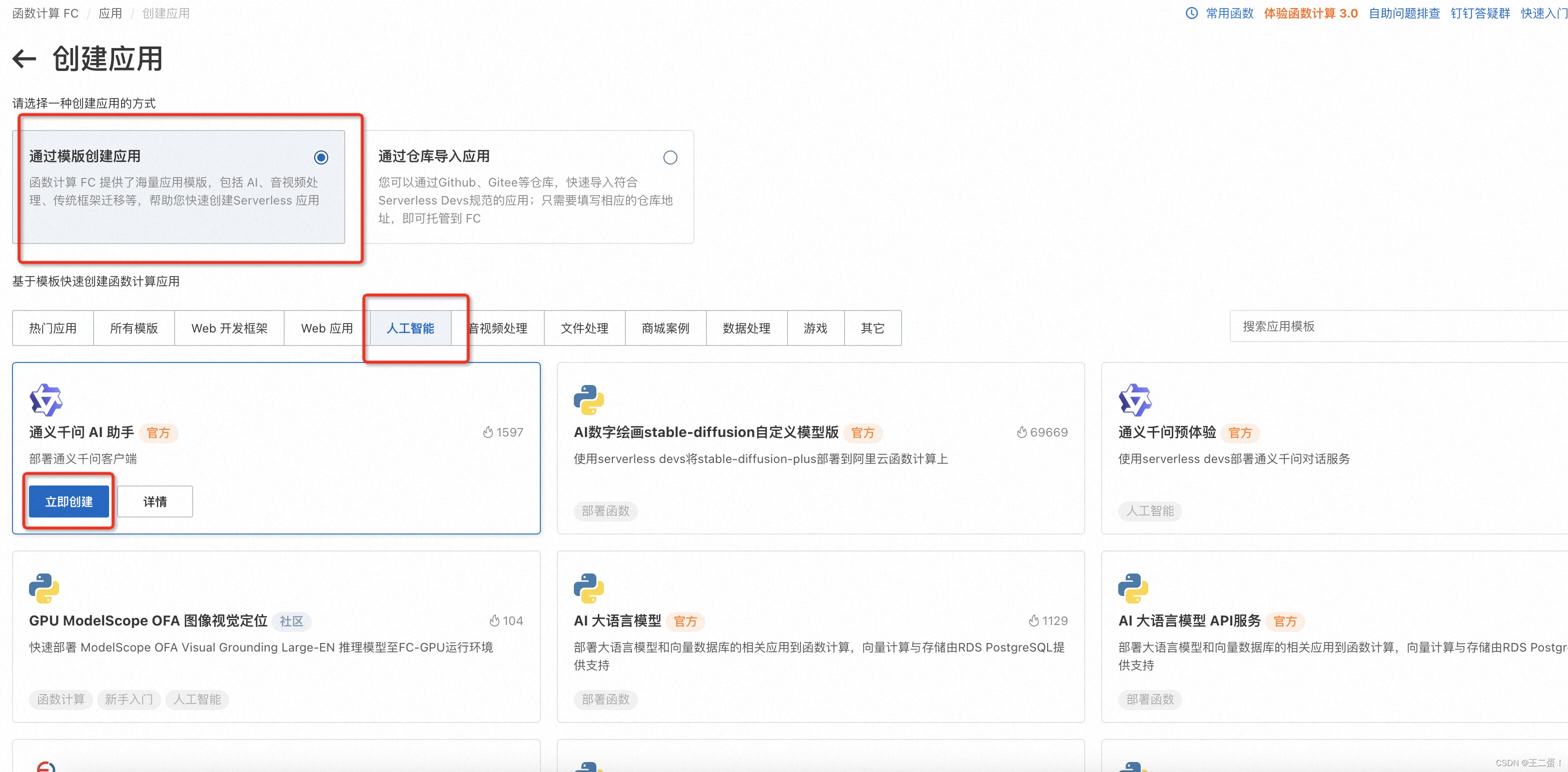1568x772 pixels.
Task: Open the 其它 tab
Action: pos(872,328)
